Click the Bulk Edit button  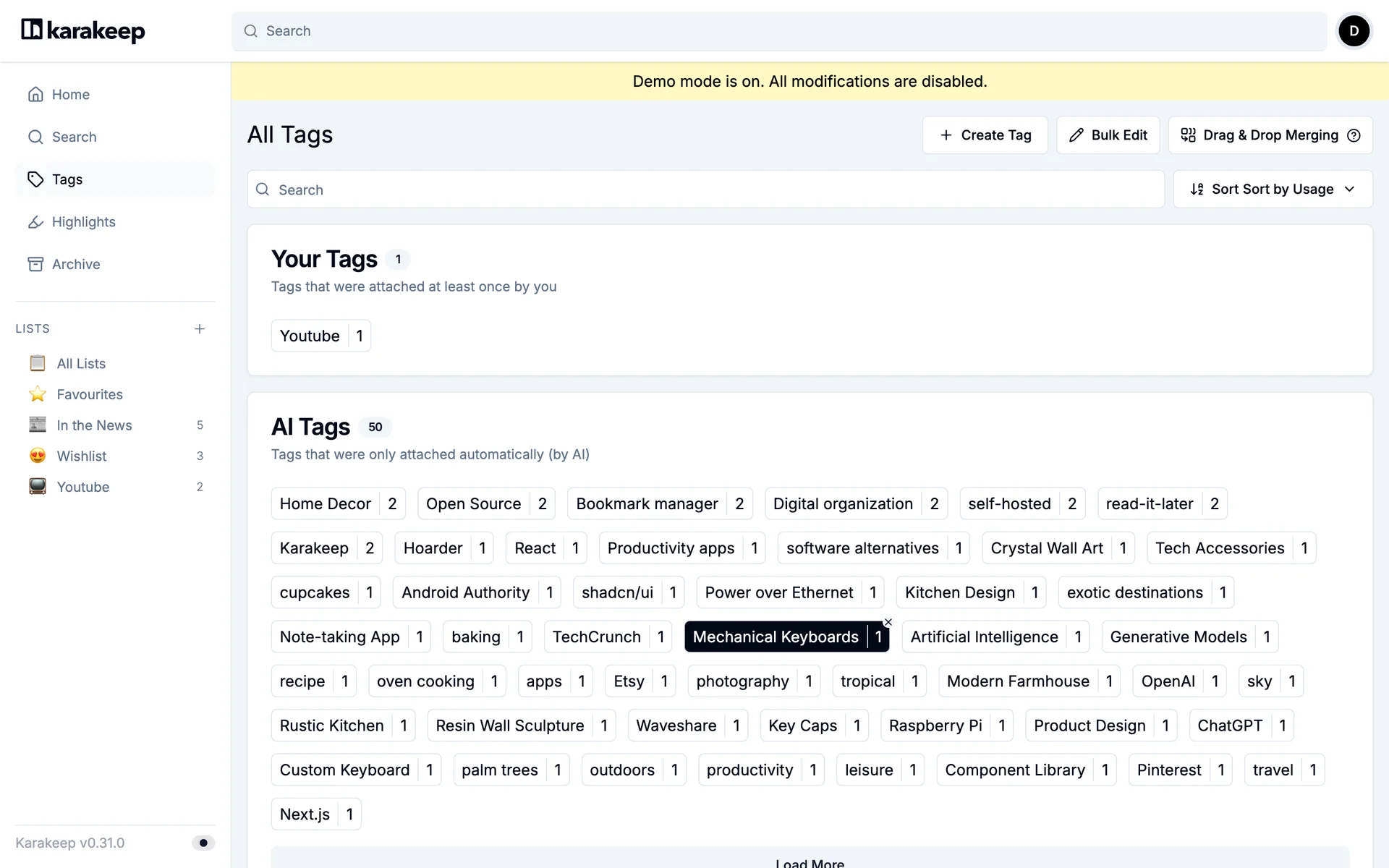1108,135
